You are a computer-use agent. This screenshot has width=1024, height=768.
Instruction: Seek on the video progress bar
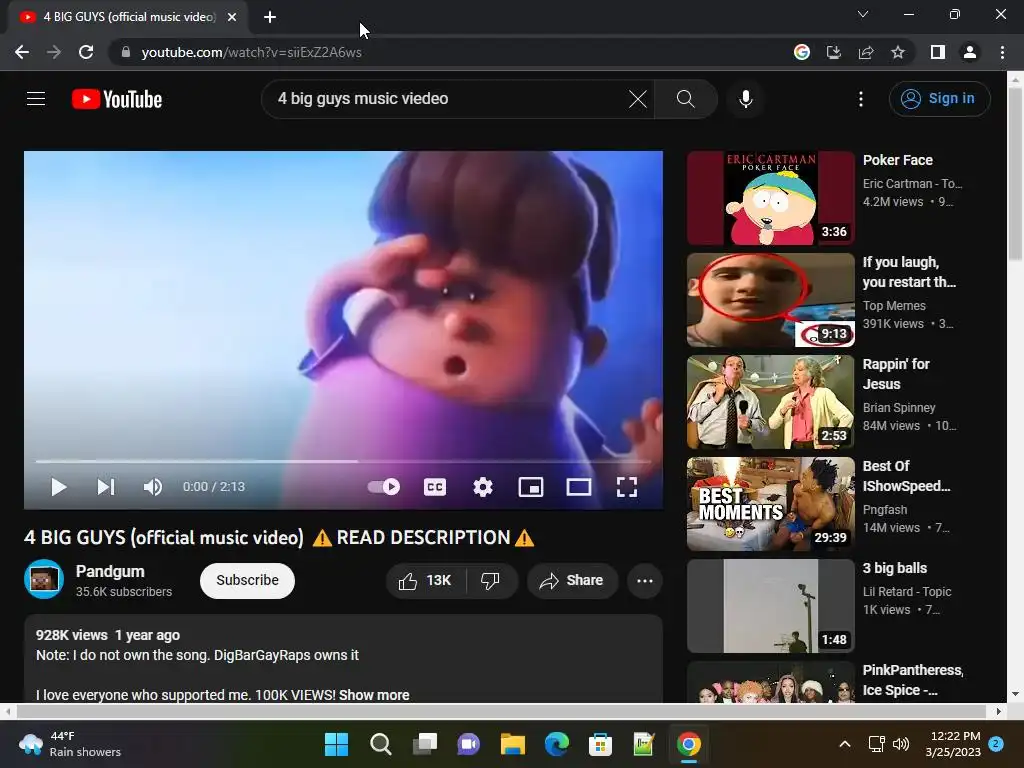click(x=343, y=461)
